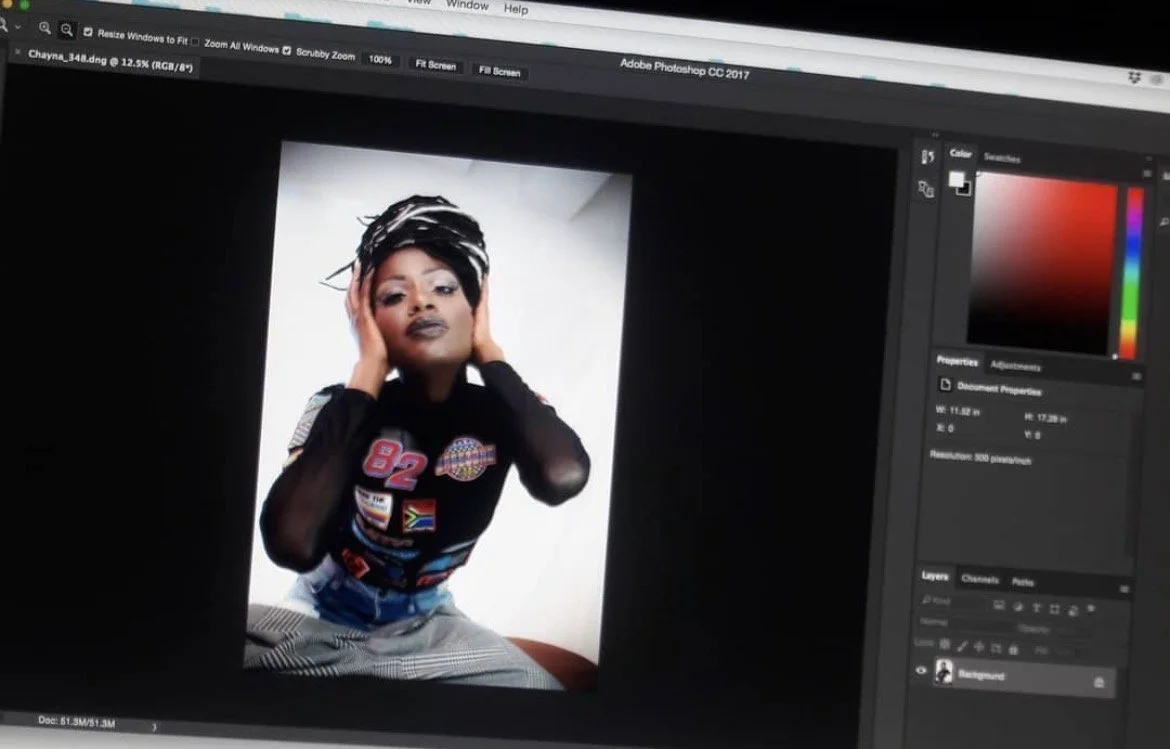Click the Fill Screen button
Image resolution: width=1170 pixels, height=749 pixels.
click(x=499, y=72)
